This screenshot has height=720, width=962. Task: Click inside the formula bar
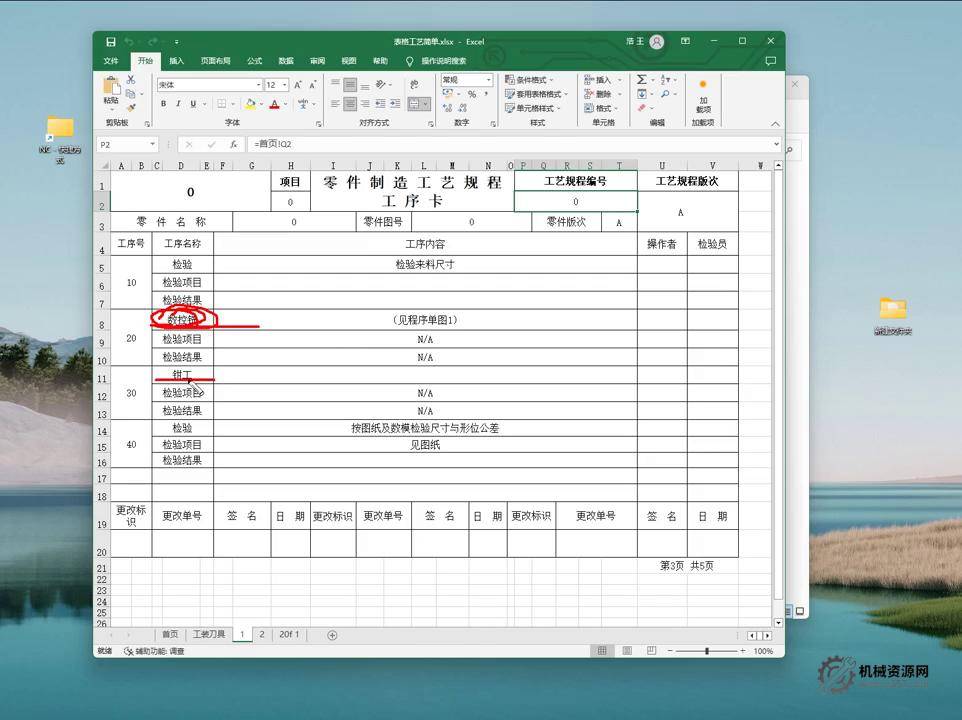click(x=400, y=143)
